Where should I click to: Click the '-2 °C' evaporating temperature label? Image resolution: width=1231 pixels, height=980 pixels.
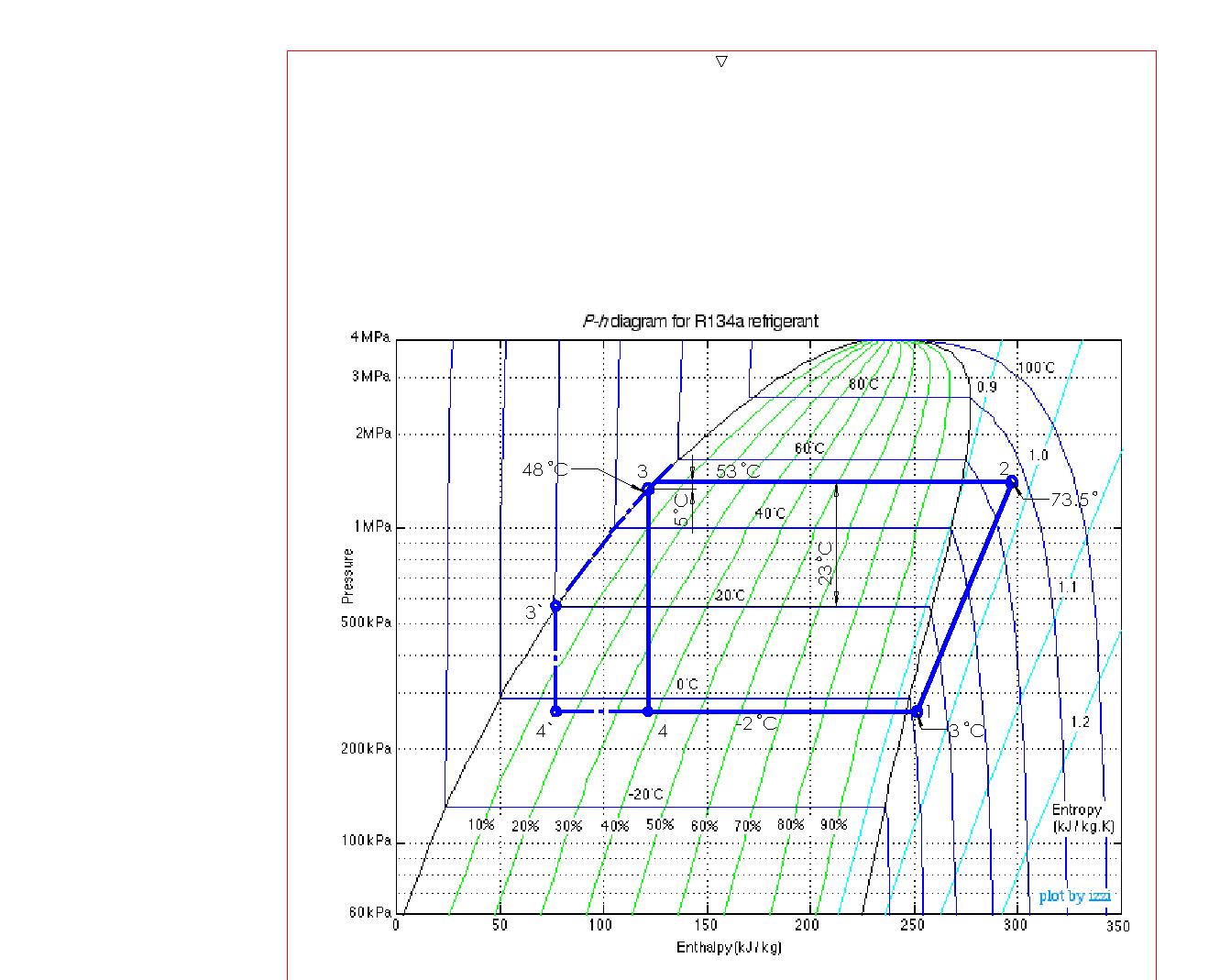[757, 722]
